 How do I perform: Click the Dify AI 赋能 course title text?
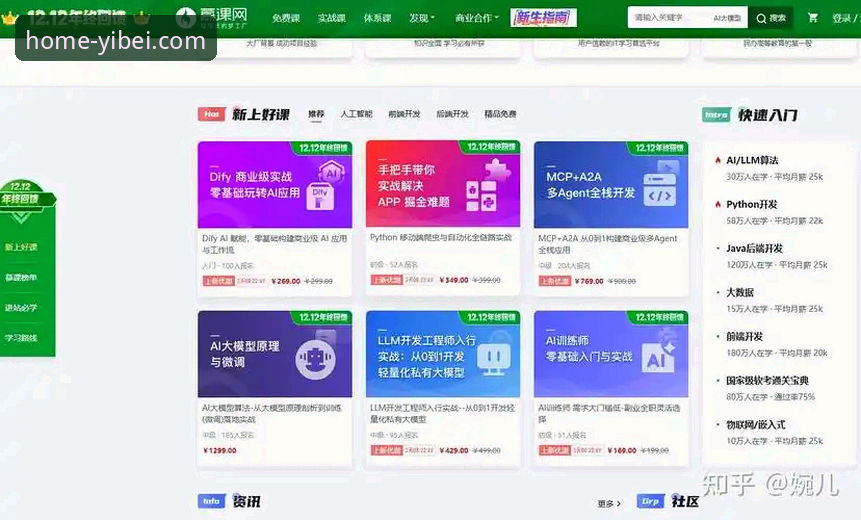275,244
